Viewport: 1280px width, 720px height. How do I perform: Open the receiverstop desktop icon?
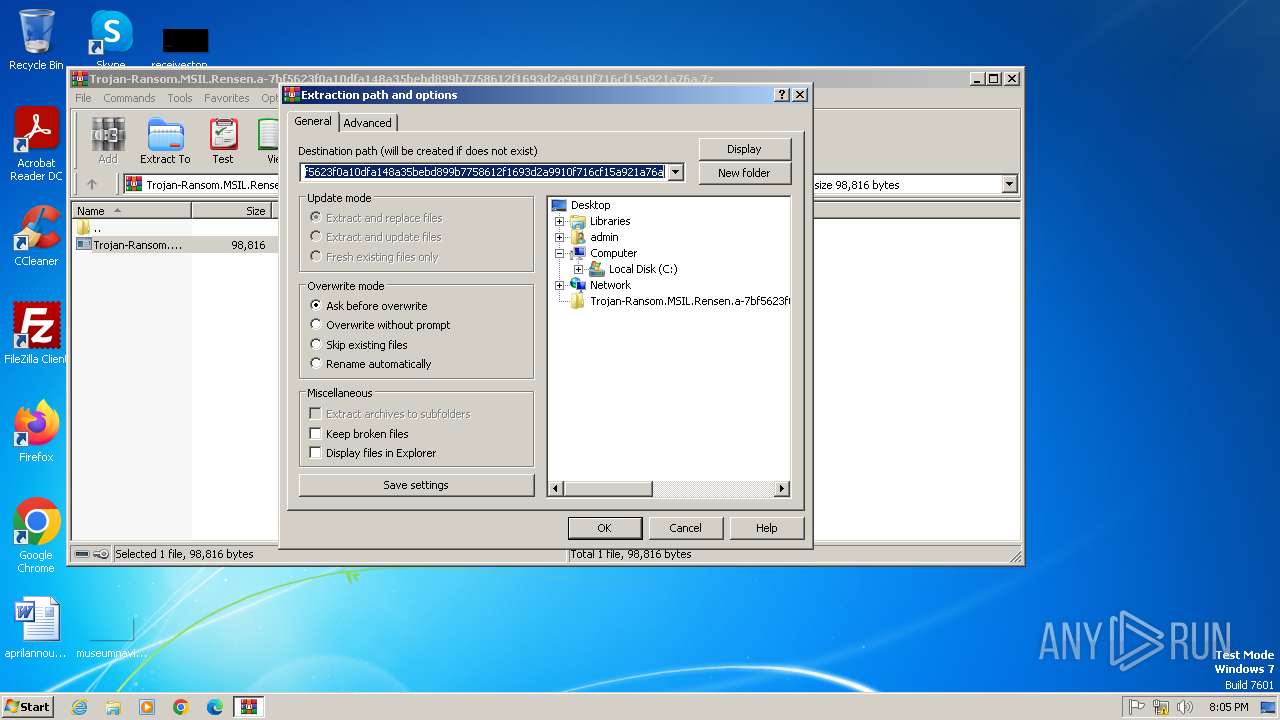tap(180, 48)
